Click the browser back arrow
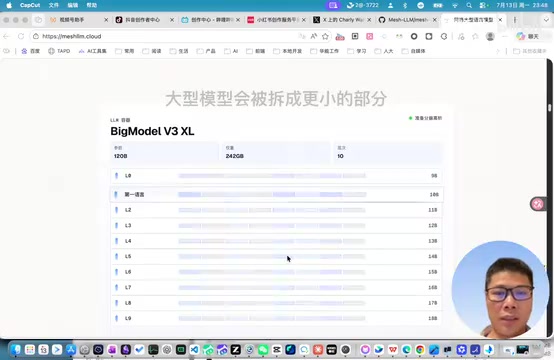554x360 pixels. click(x=6, y=36)
